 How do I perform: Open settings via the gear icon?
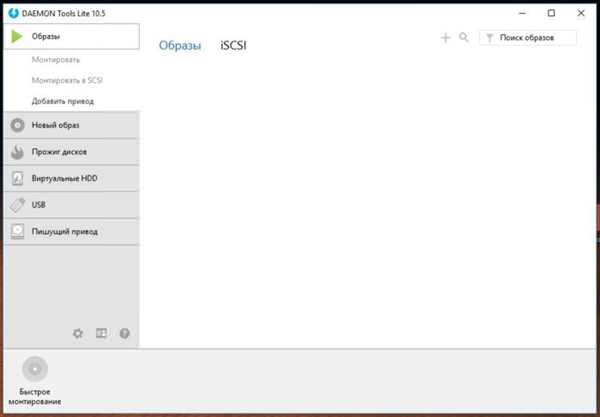click(78, 333)
